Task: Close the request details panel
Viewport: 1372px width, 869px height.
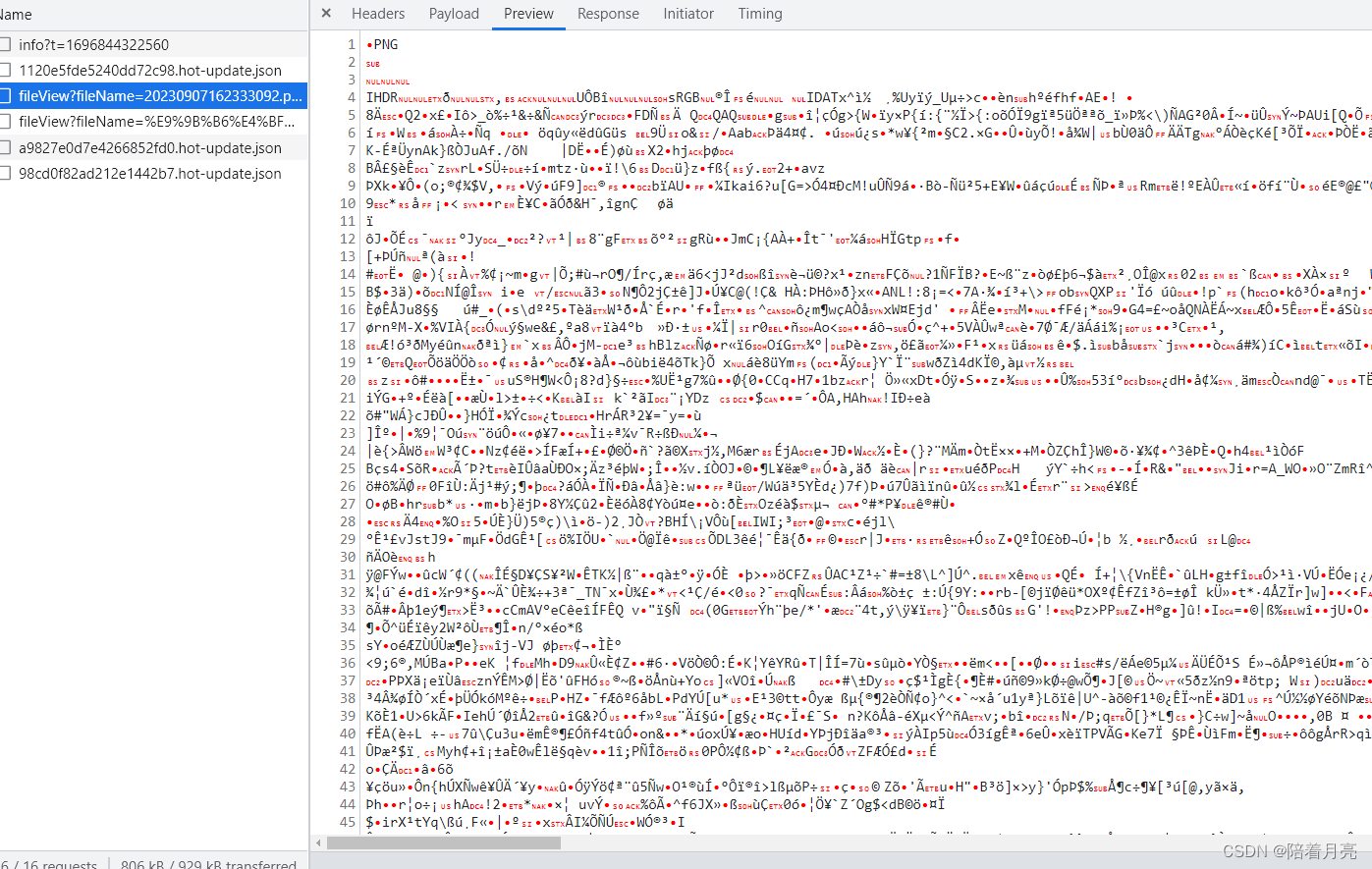Action: click(326, 14)
